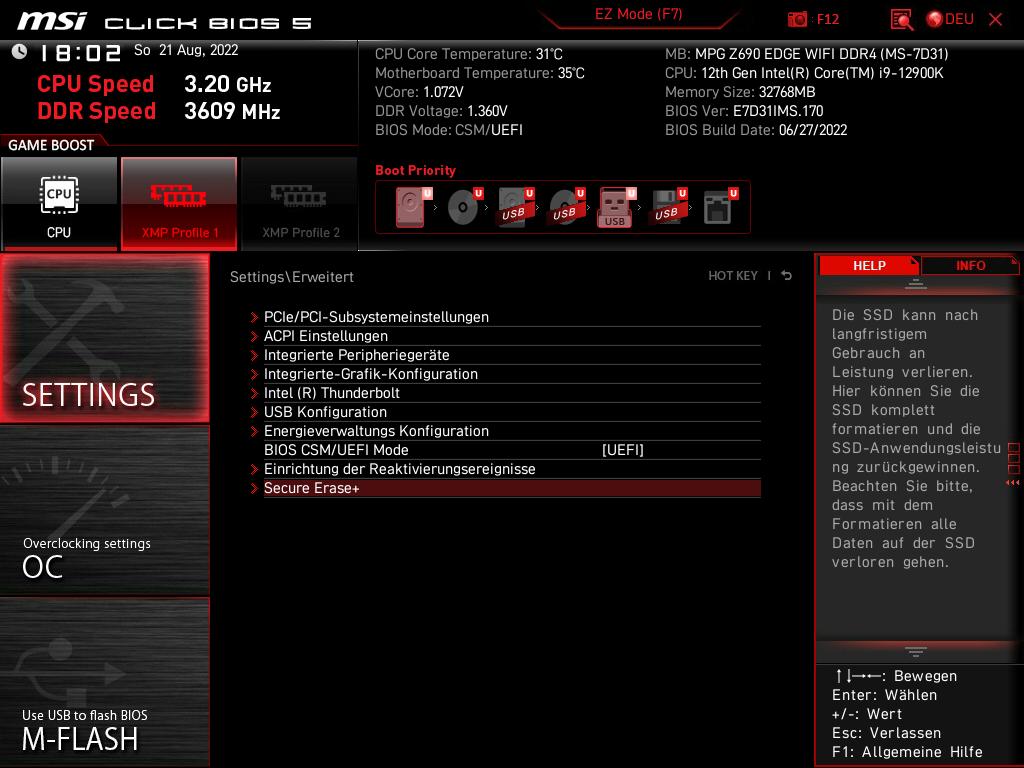Click the F1: Allgemeine Hilfe hint

click(907, 752)
